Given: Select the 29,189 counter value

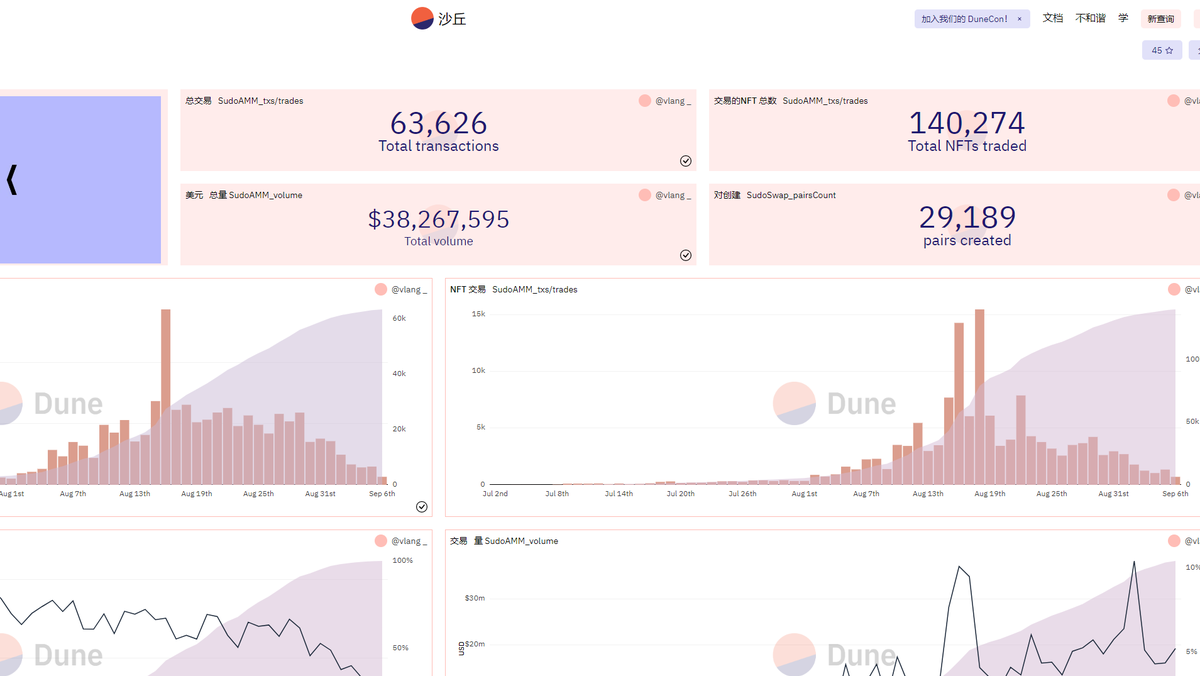Looking at the screenshot, I should pos(967,217).
